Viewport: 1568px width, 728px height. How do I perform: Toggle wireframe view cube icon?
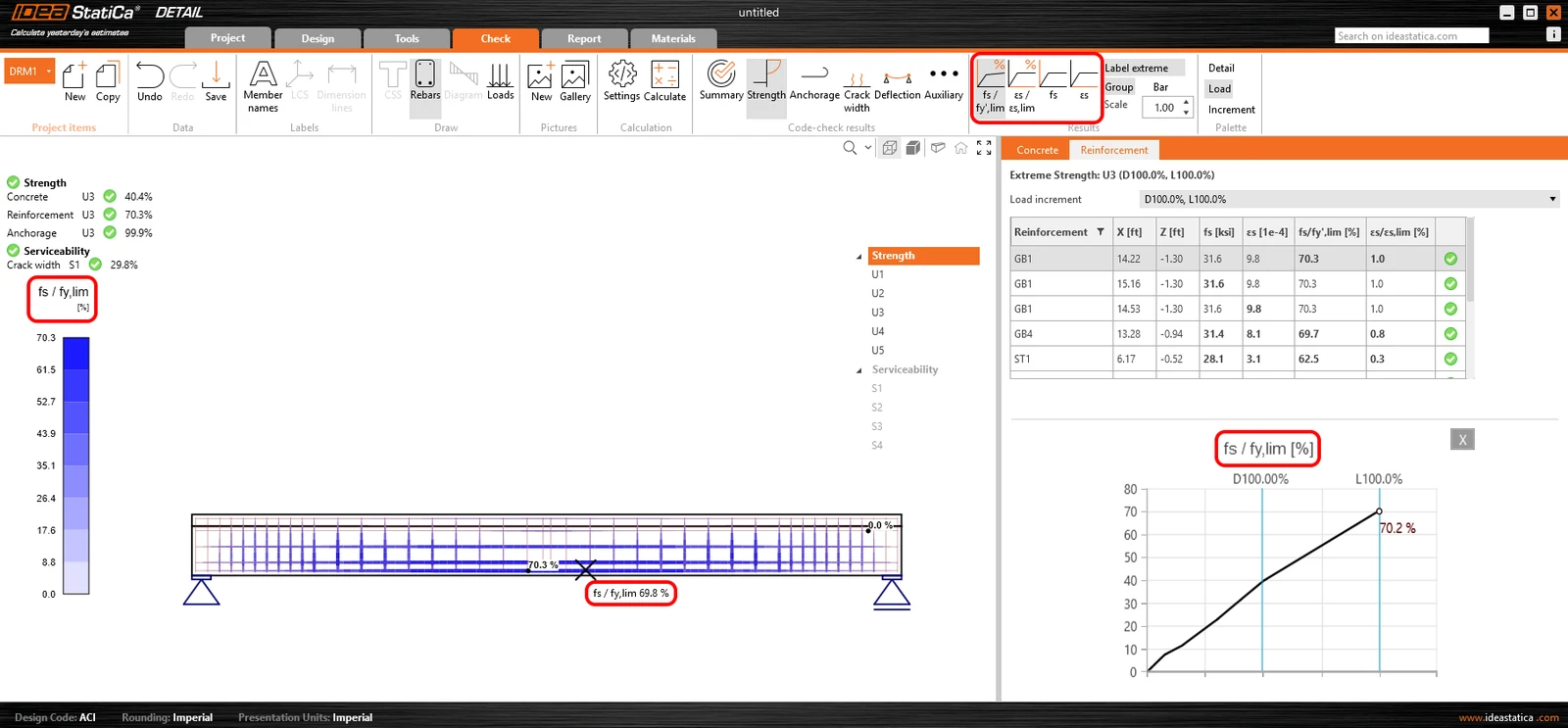point(890,148)
